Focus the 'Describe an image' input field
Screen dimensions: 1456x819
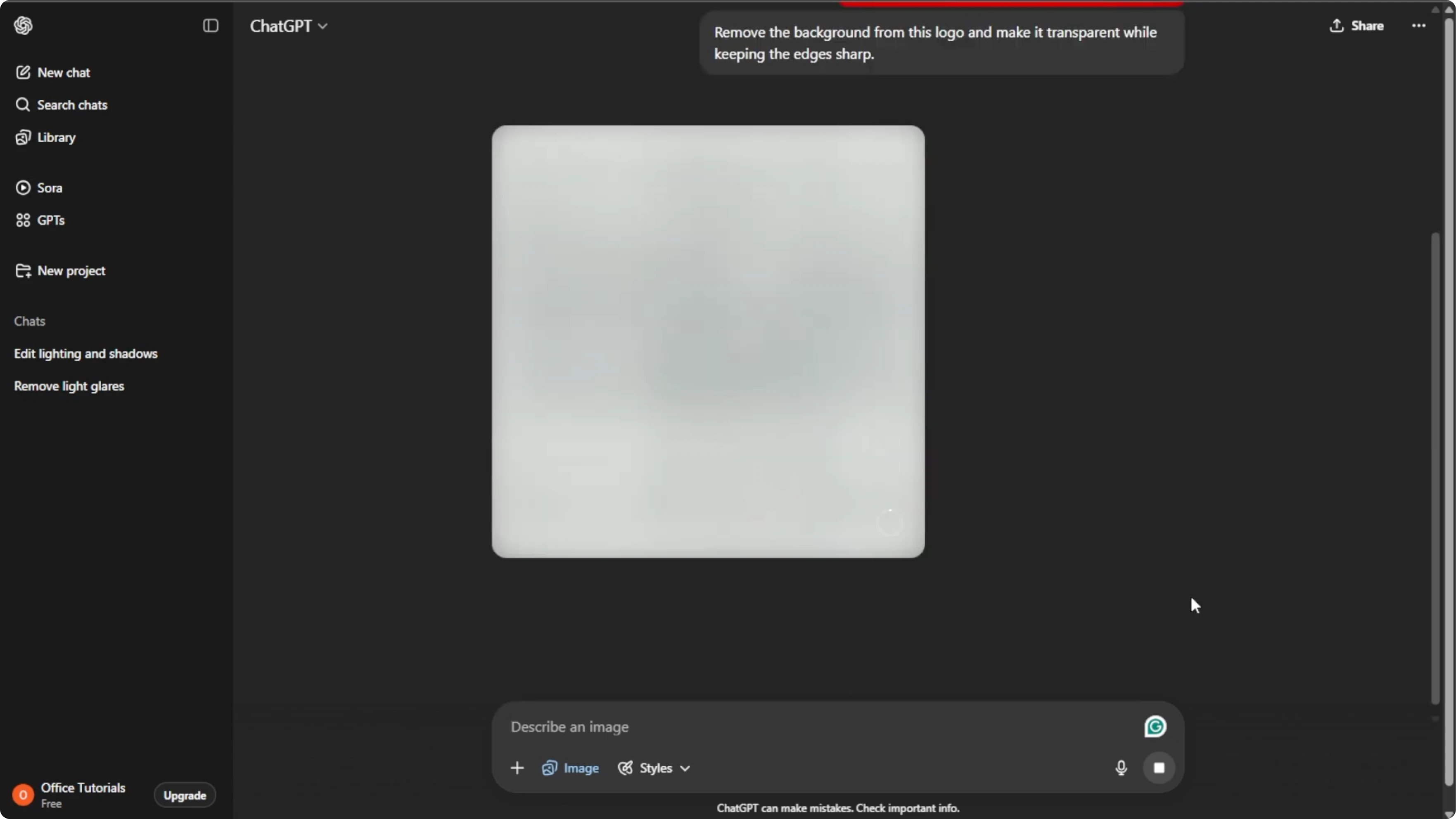[x=820, y=727]
